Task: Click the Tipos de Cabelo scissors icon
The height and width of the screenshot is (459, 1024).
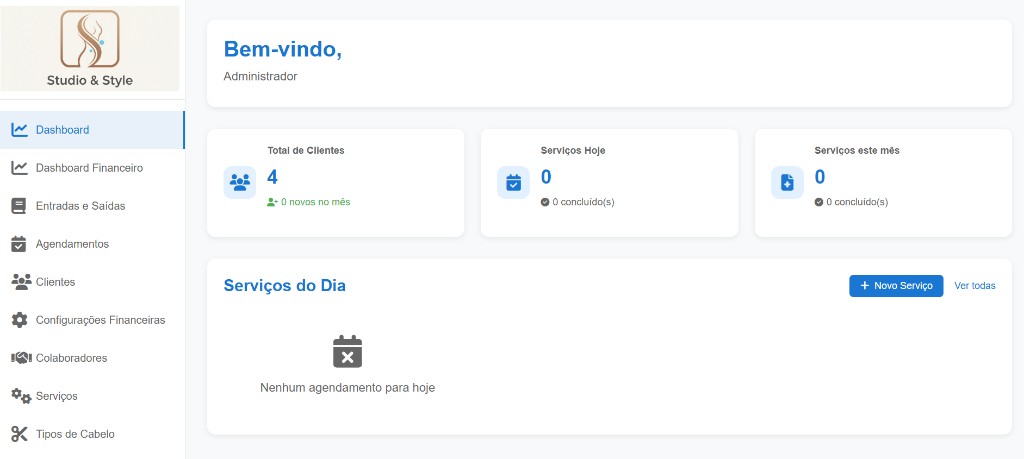Action: click(x=20, y=434)
